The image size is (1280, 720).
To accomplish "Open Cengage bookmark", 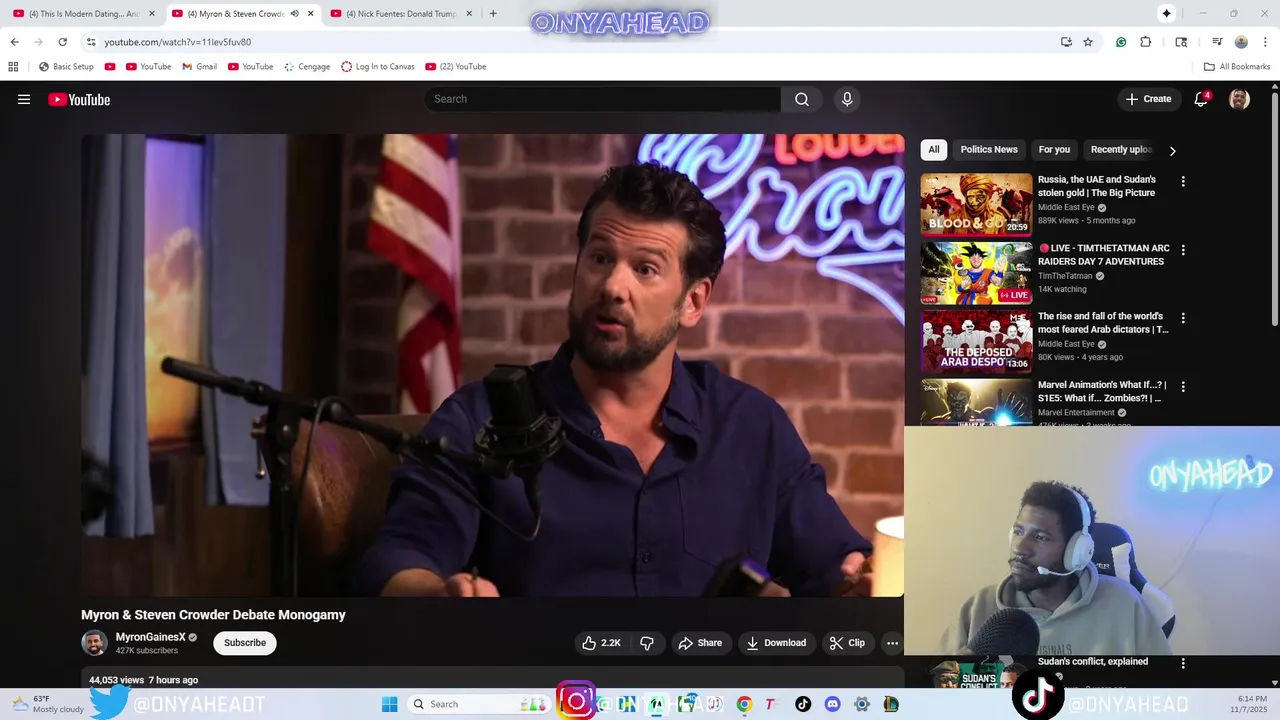I will pos(307,67).
